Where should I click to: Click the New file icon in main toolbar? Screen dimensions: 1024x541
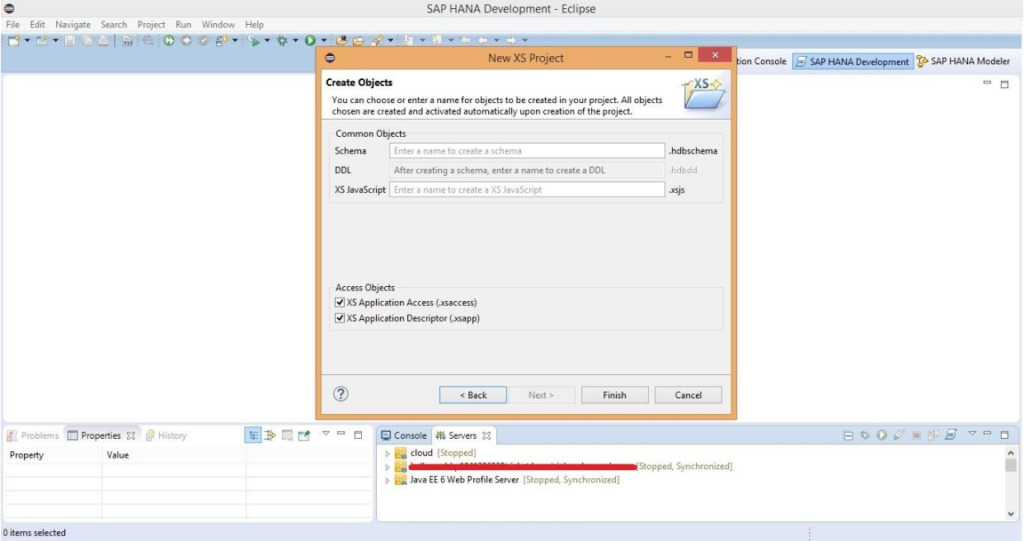14,41
